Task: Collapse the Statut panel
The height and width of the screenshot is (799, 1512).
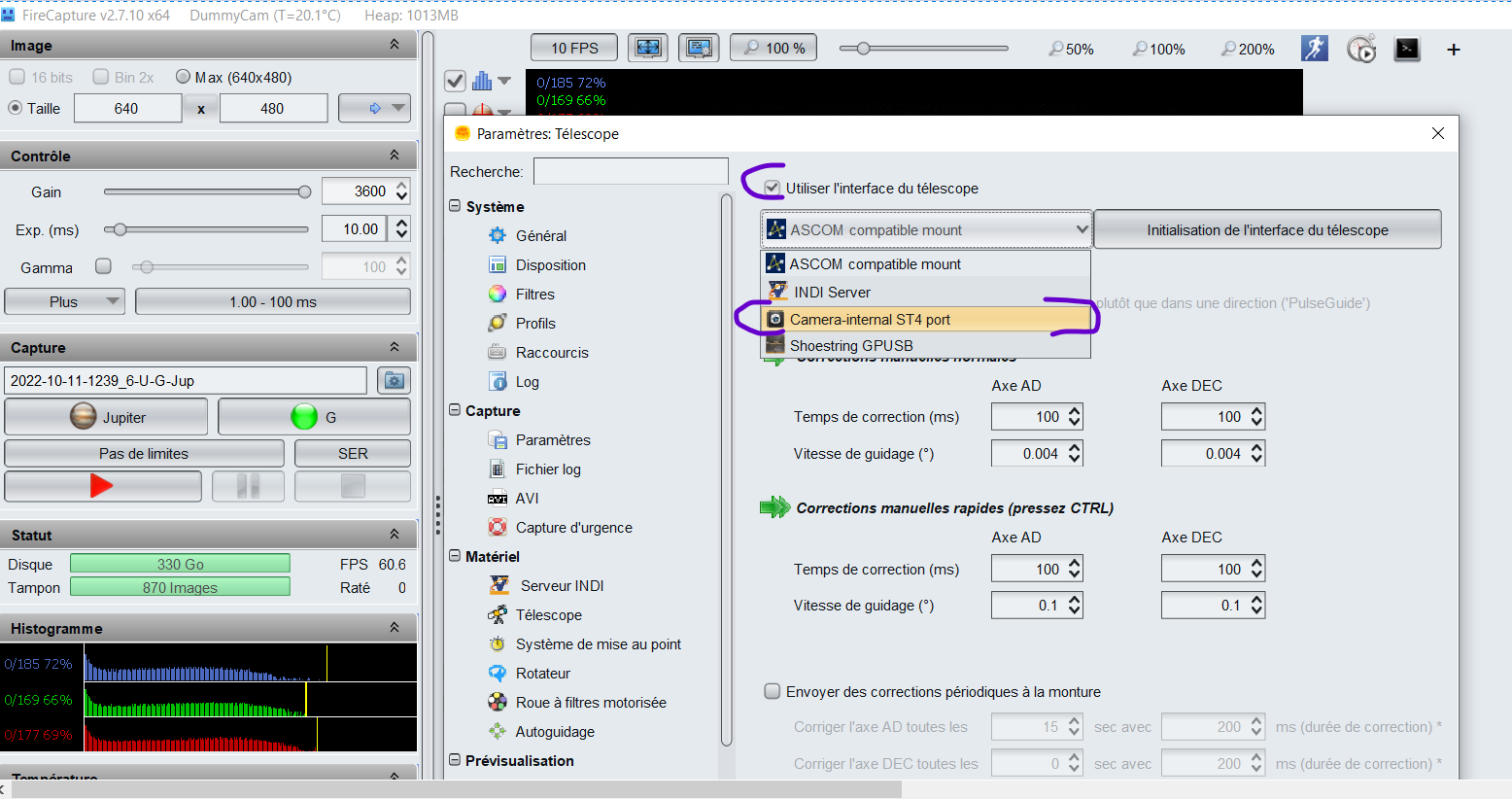Action: [x=395, y=535]
